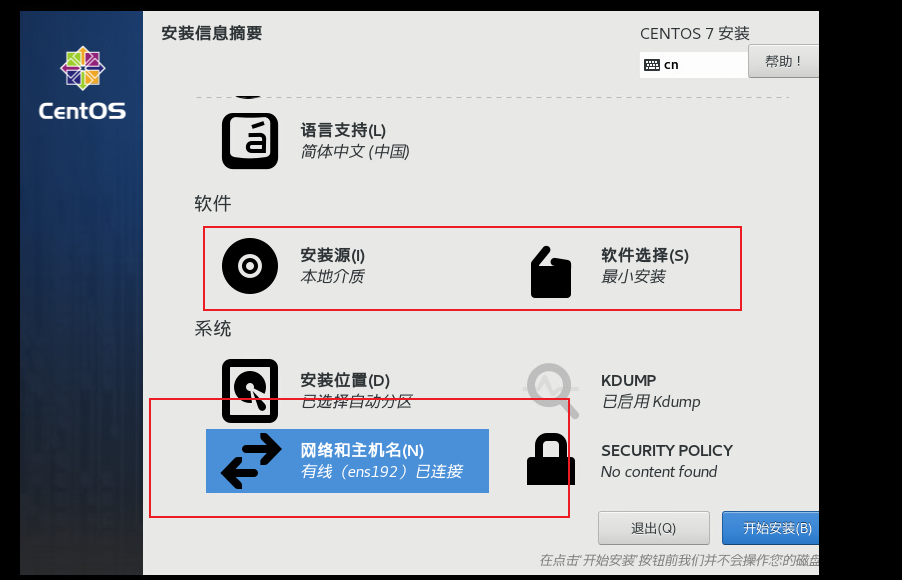Click the Network & Hostname arrows icon
902x580 pixels.
[x=251, y=461]
